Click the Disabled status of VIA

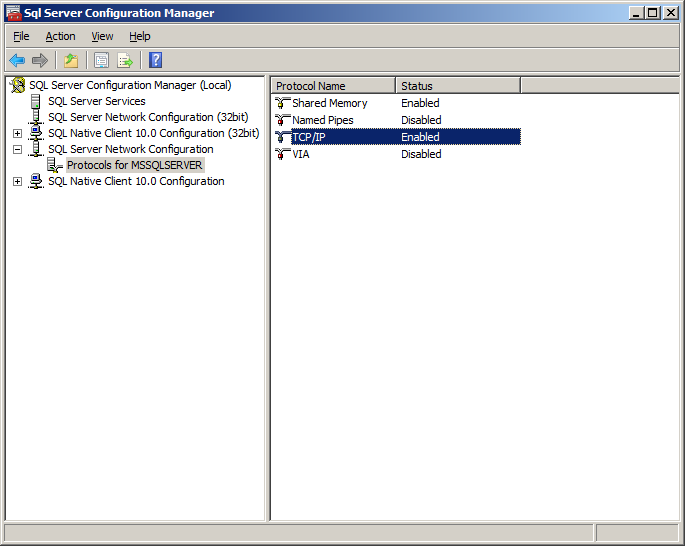421,154
